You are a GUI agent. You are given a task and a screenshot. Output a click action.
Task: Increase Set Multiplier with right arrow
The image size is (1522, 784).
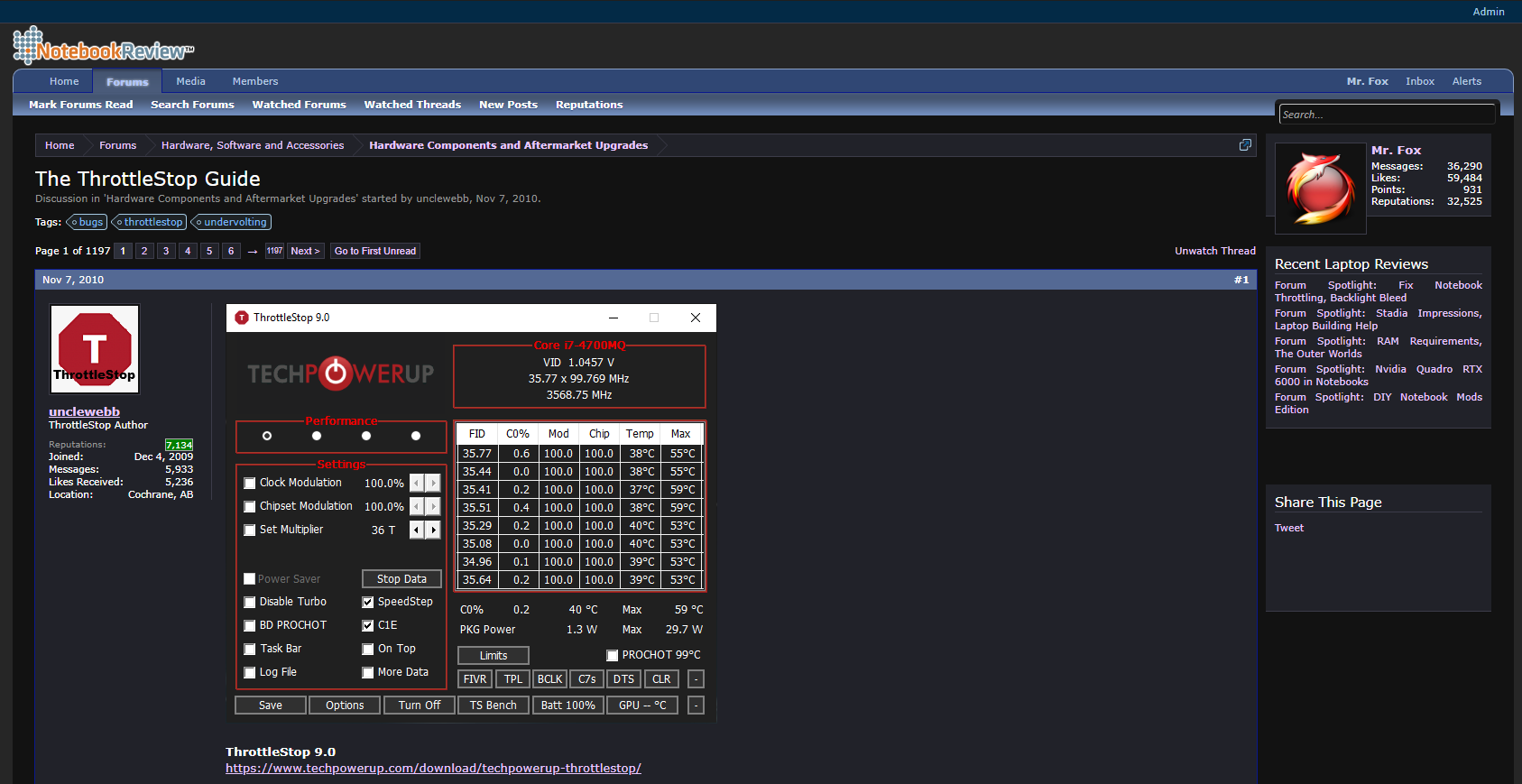[x=433, y=530]
